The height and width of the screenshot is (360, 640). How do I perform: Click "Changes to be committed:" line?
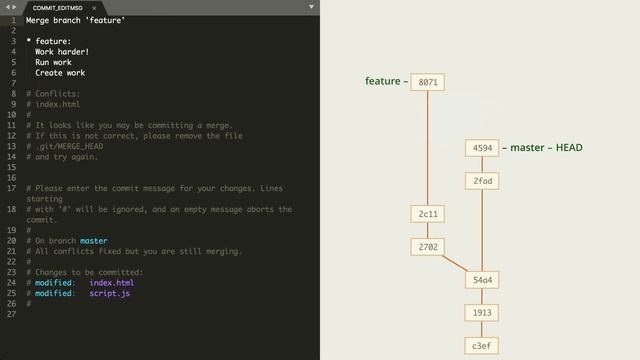tap(84, 272)
